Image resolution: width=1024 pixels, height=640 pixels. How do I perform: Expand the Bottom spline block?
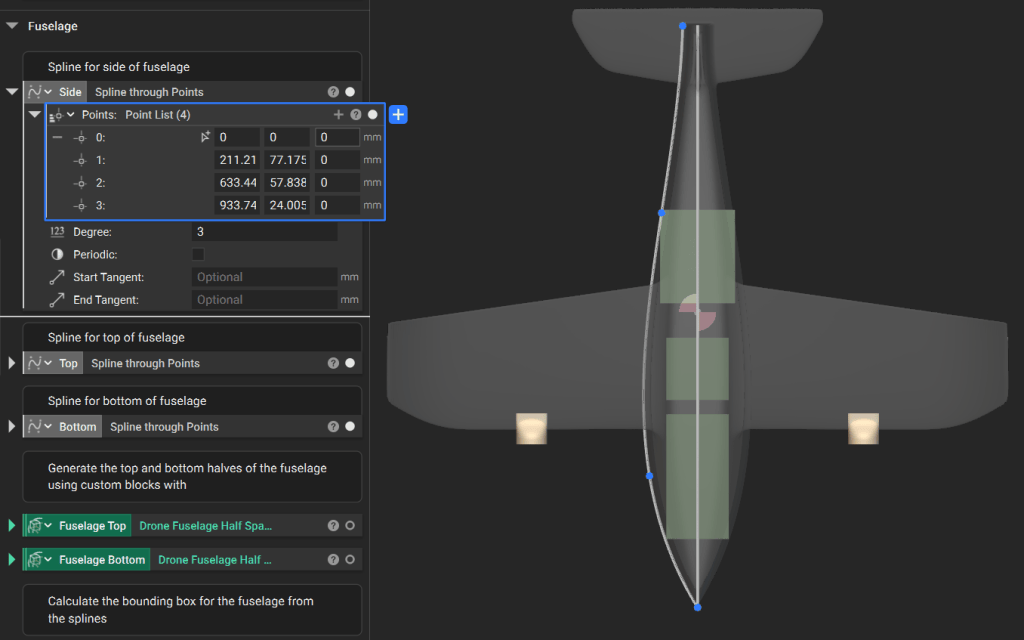(11, 426)
